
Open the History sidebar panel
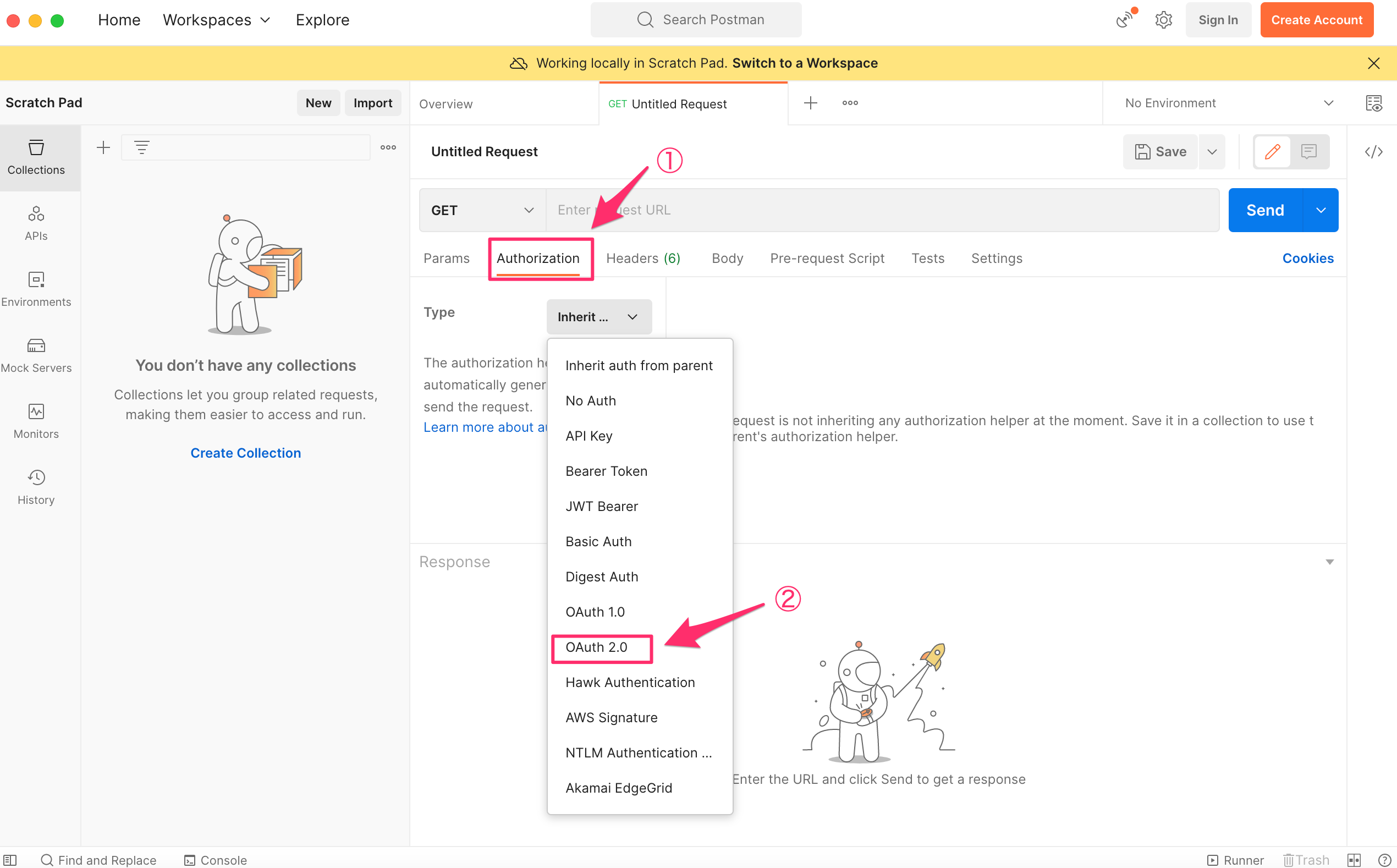click(36, 487)
